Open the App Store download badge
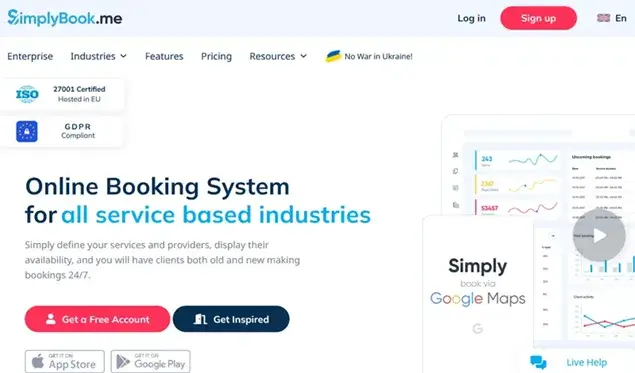Image resolution: width=635 pixels, height=373 pixels. (x=65, y=361)
